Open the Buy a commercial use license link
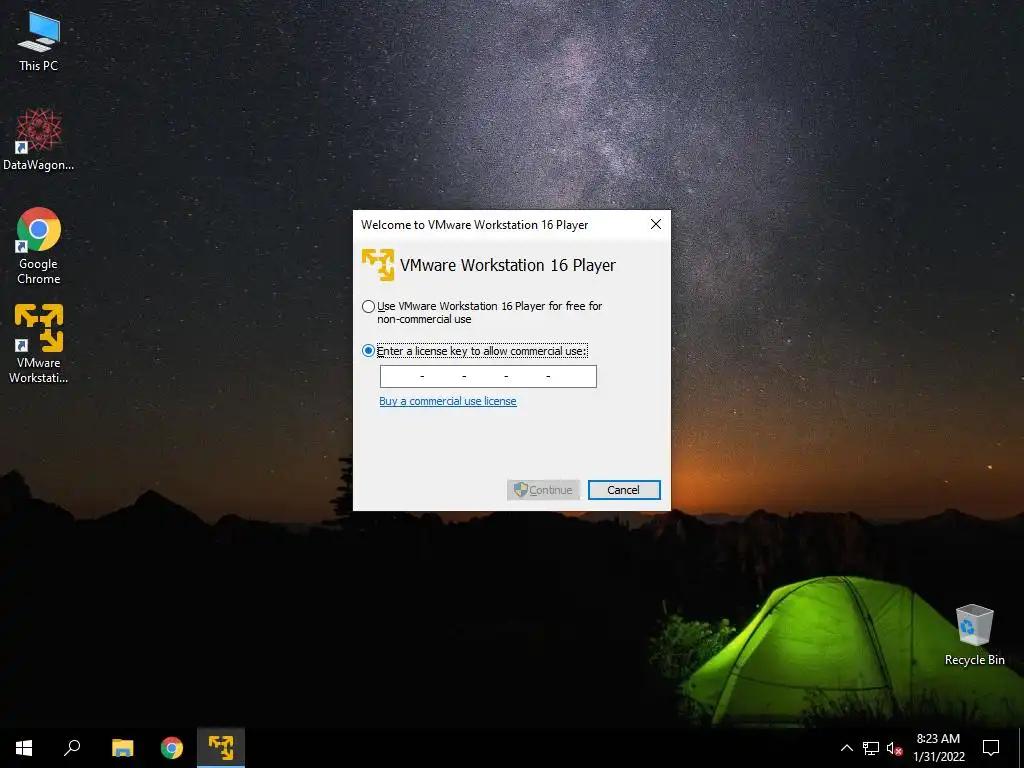 (448, 401)
